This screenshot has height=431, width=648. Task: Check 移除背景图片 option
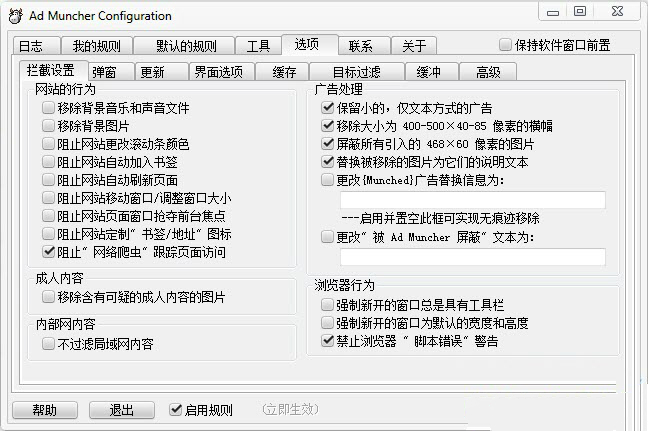point(48,126)
